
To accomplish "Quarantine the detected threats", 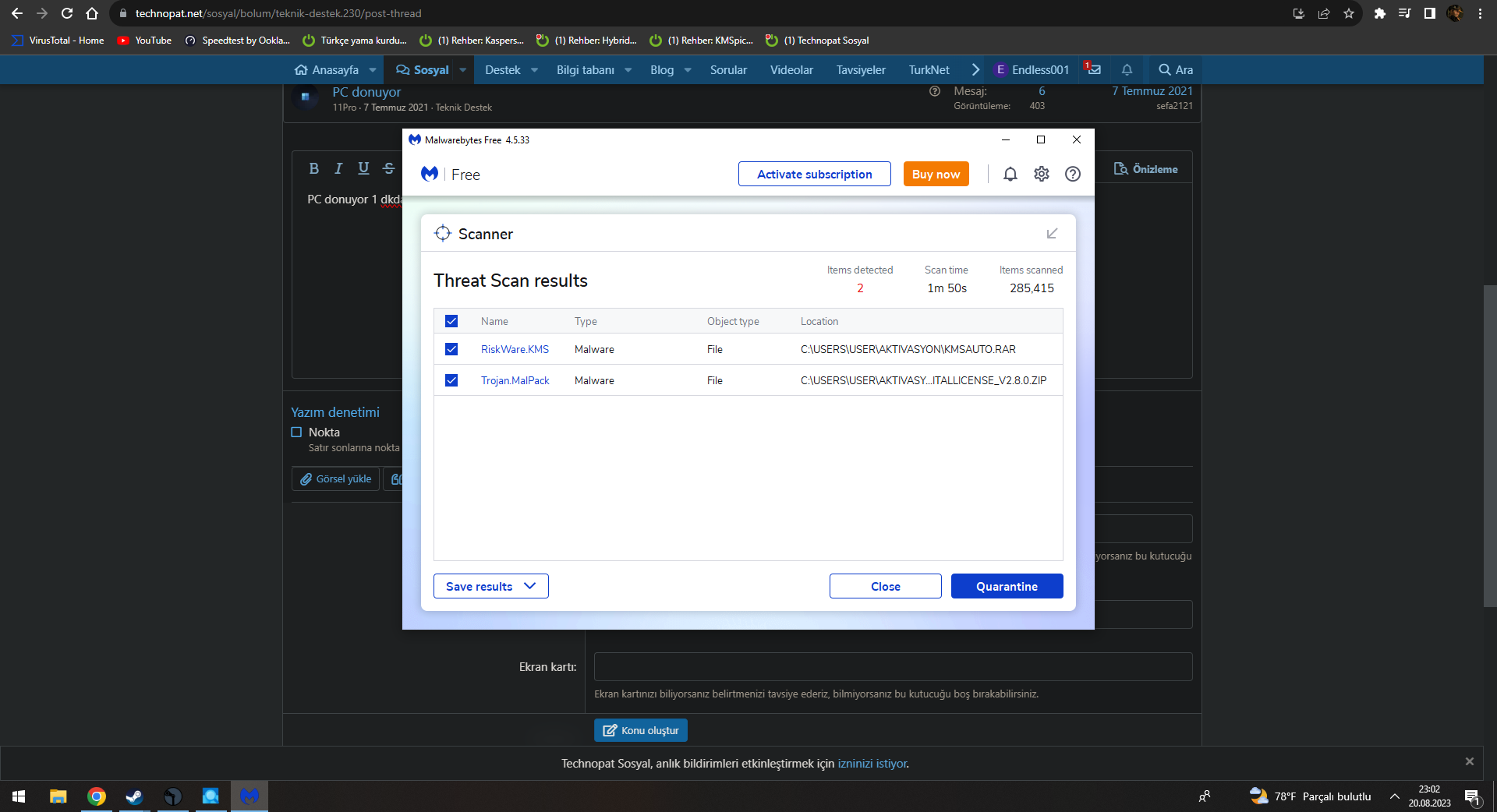I will 1007,586.
